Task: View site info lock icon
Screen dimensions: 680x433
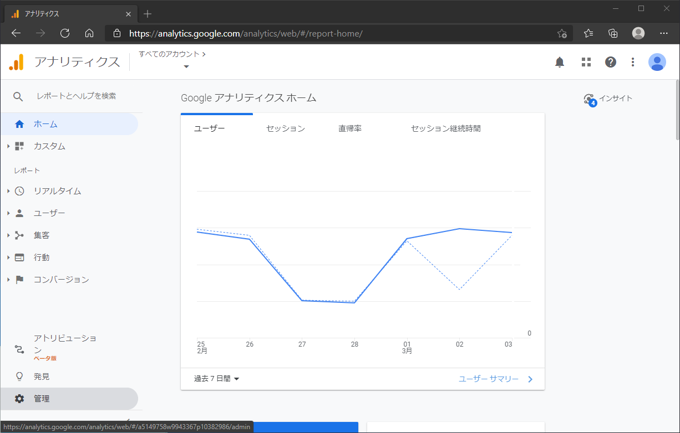Action: (117, 33)
